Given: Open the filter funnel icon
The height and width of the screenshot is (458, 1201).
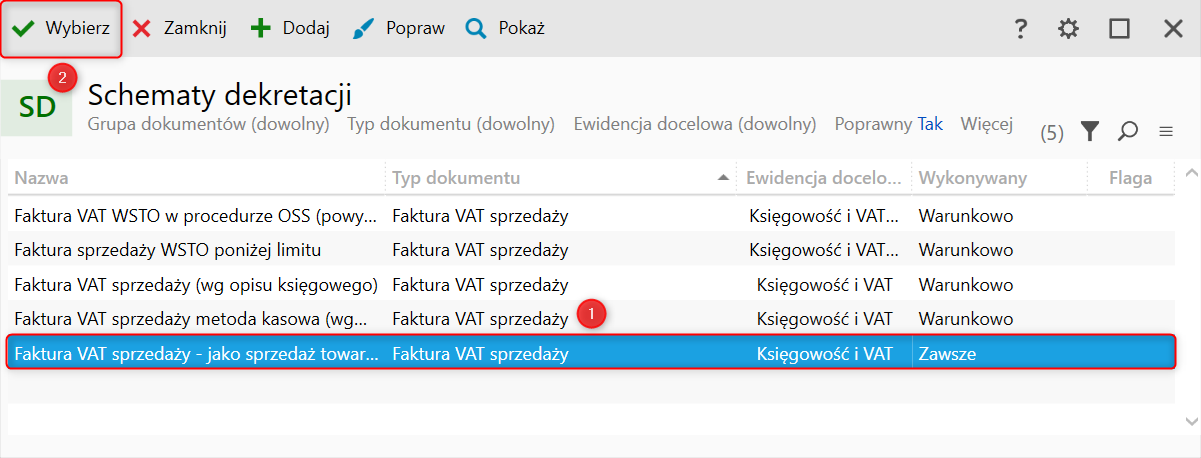Looking at the screenshot, I should [1090, 131].
